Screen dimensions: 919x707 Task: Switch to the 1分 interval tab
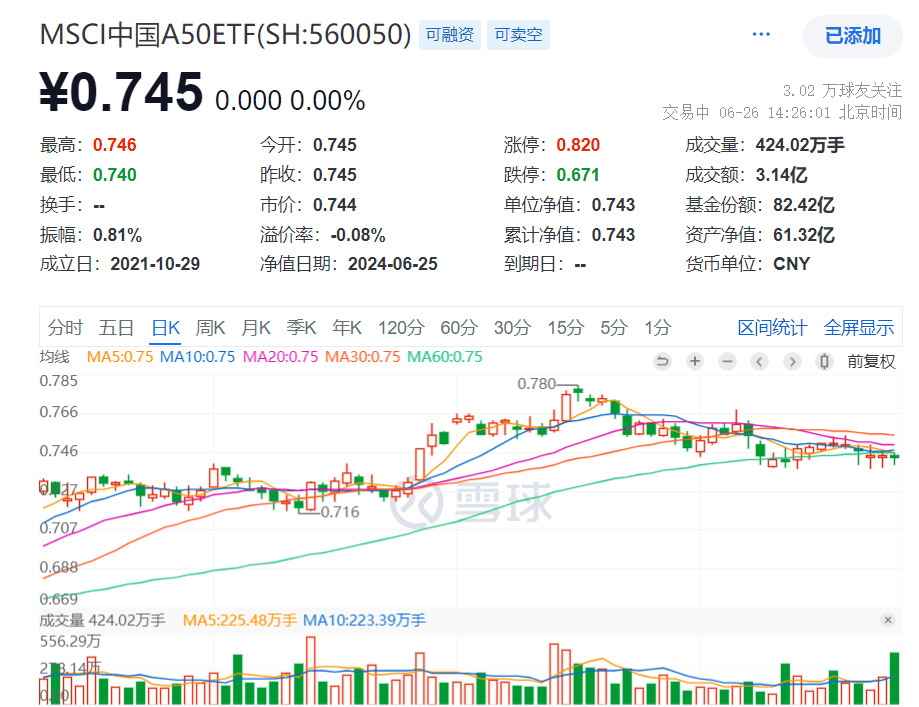tap(658, 327)
